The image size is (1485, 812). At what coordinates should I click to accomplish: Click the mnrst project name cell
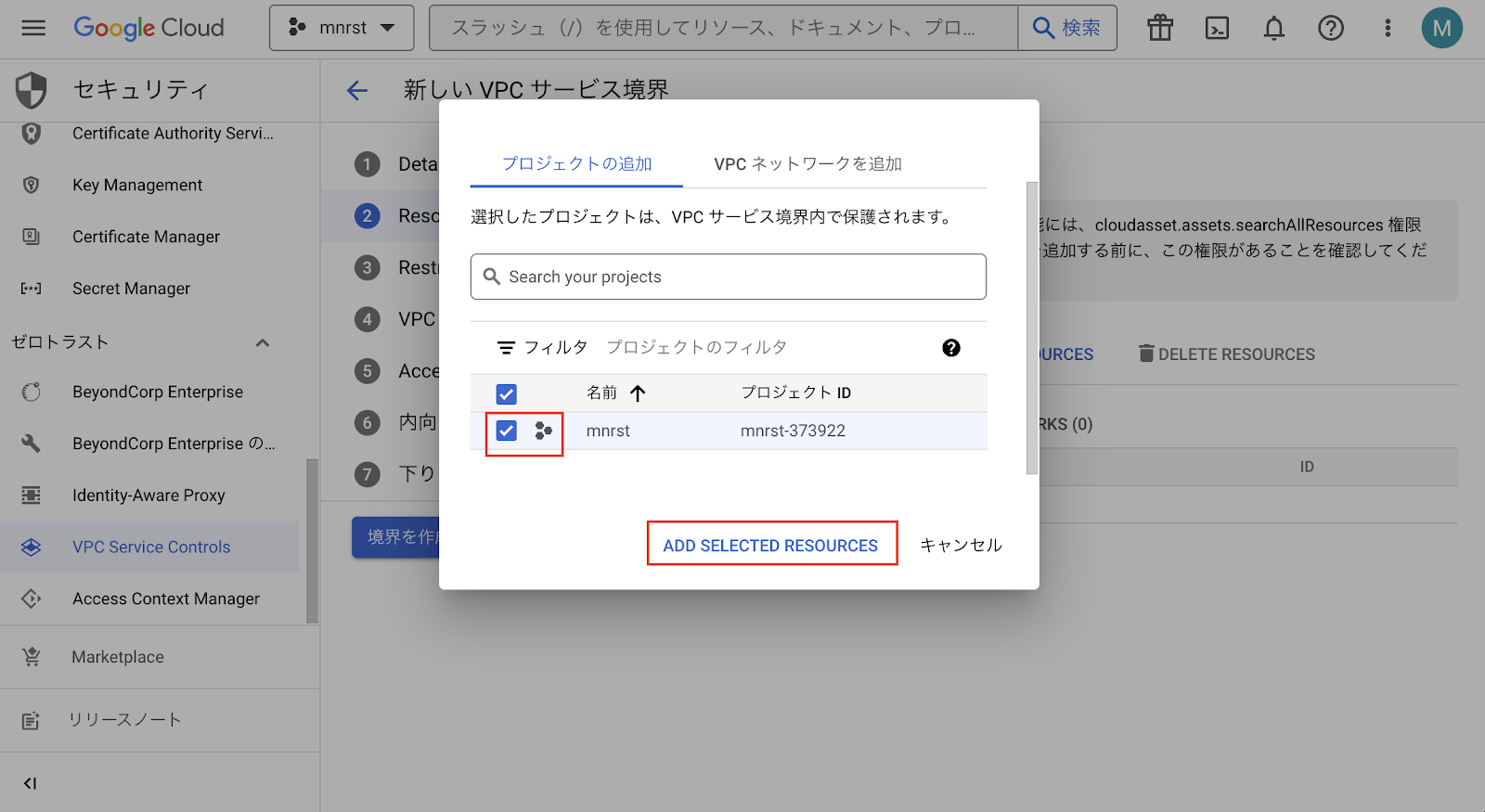608,431
